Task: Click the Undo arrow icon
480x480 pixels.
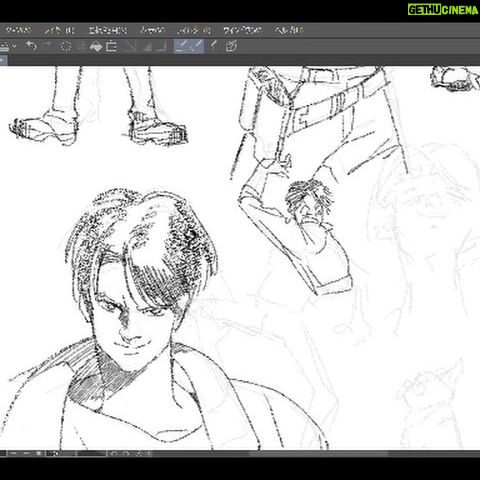Action: click(x=31, y=46)
